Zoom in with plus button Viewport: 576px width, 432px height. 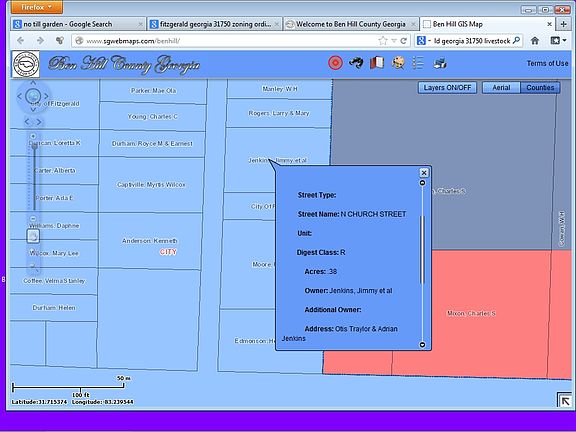33,136
